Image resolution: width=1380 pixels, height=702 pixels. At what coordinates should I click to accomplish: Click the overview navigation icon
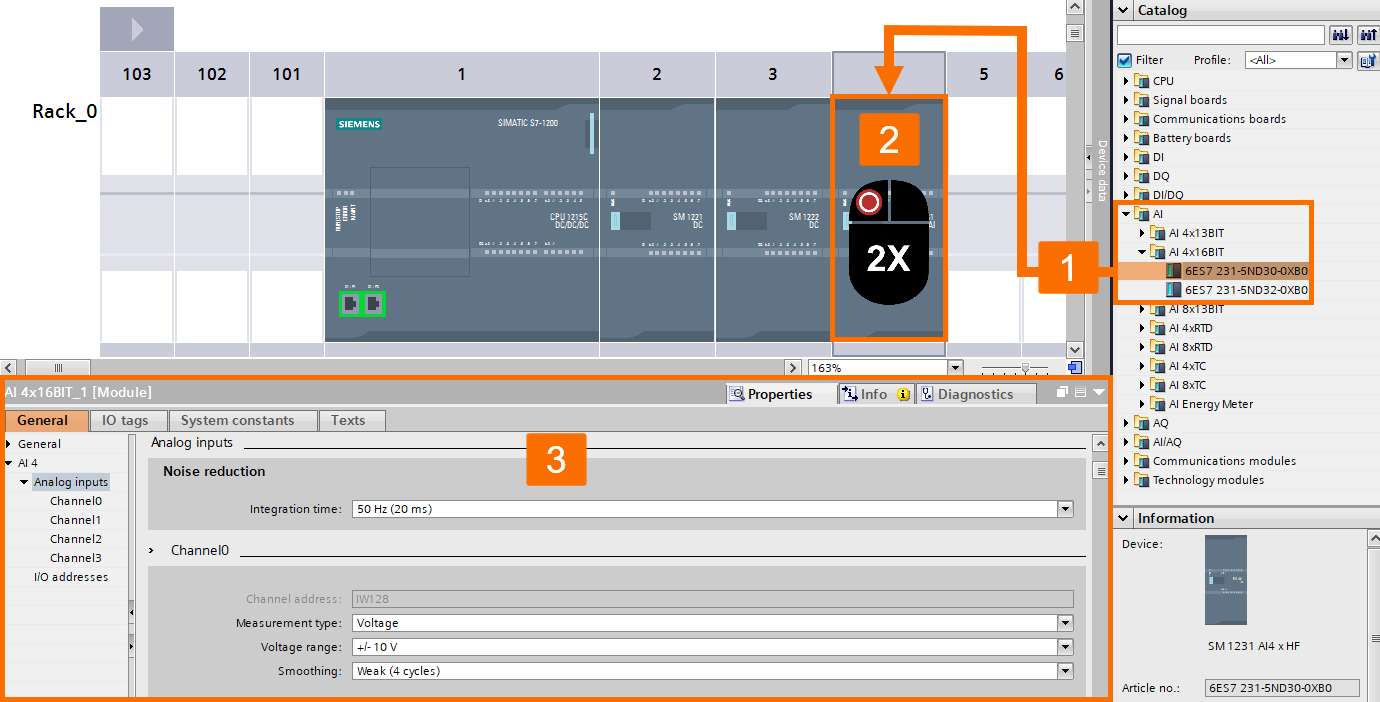pyautogui.click(x=1075, y=368)
